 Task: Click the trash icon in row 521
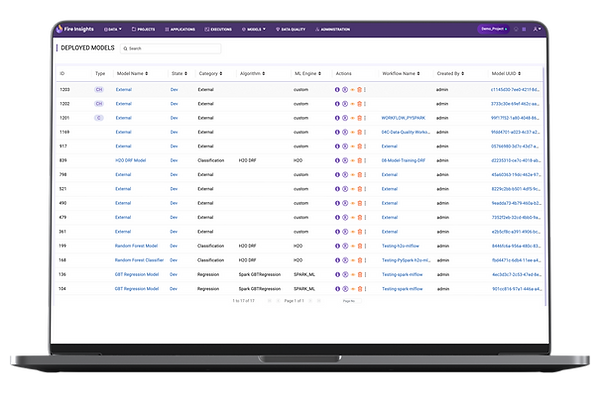point(359,189)
